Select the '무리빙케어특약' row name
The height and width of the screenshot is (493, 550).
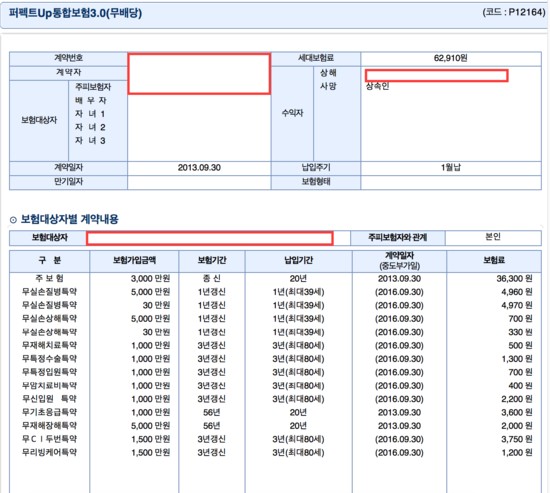point(49,453)
